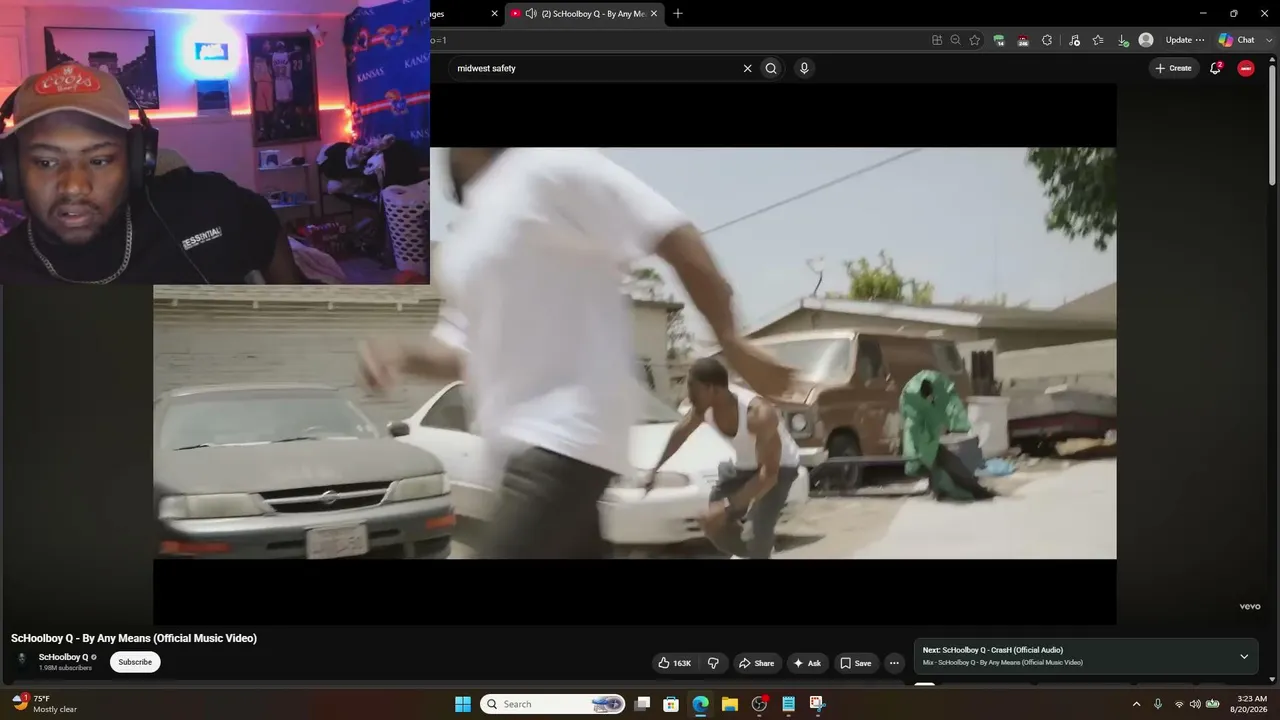The height and width of the screenshot is (720, 1280).
Task: Clear the 'midwest safety' search text
Action: pyautogui.click(x=747, y=68)
